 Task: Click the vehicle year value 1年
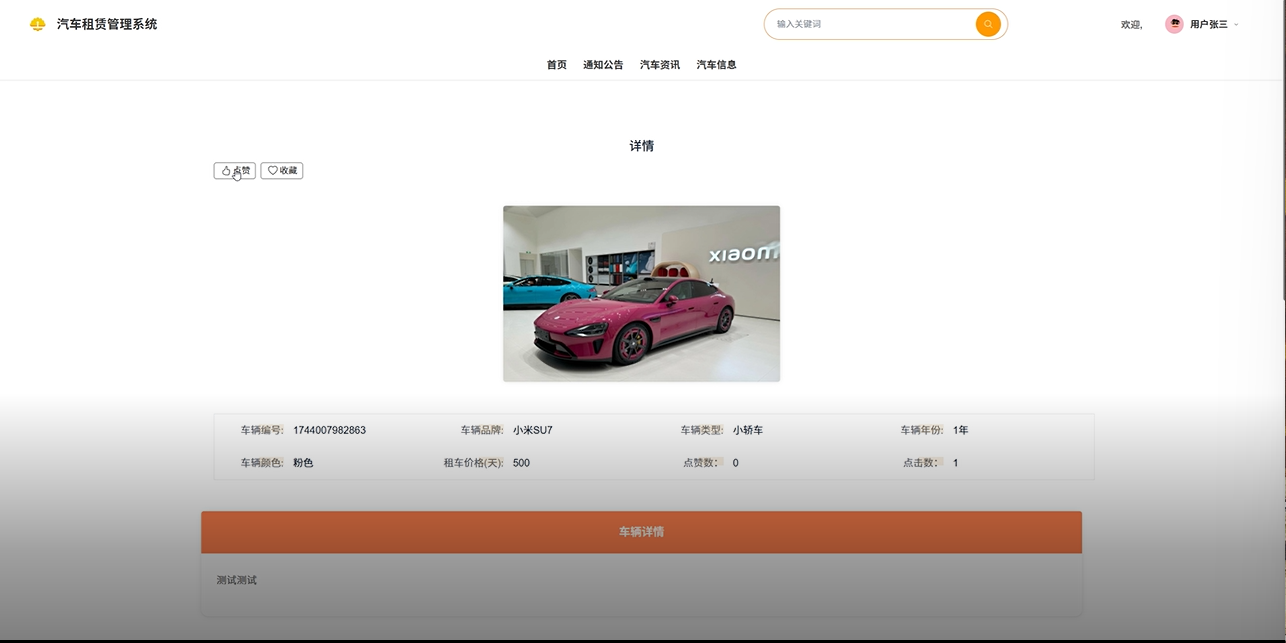(961, 431)
